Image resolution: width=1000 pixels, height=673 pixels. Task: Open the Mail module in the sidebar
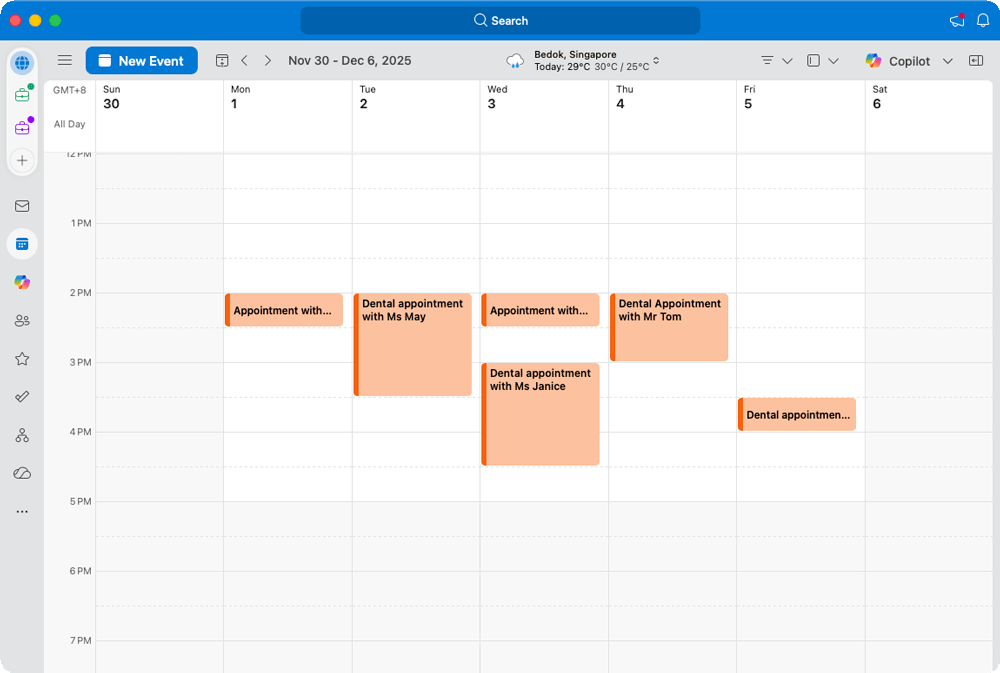pos(22,206)
